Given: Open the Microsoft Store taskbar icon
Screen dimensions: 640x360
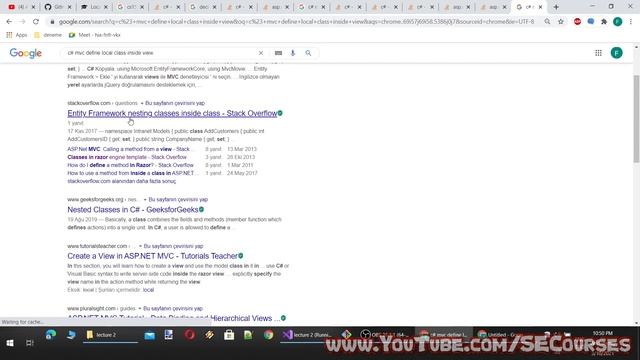Looking at the screenshot, I should tap(229, 335).
